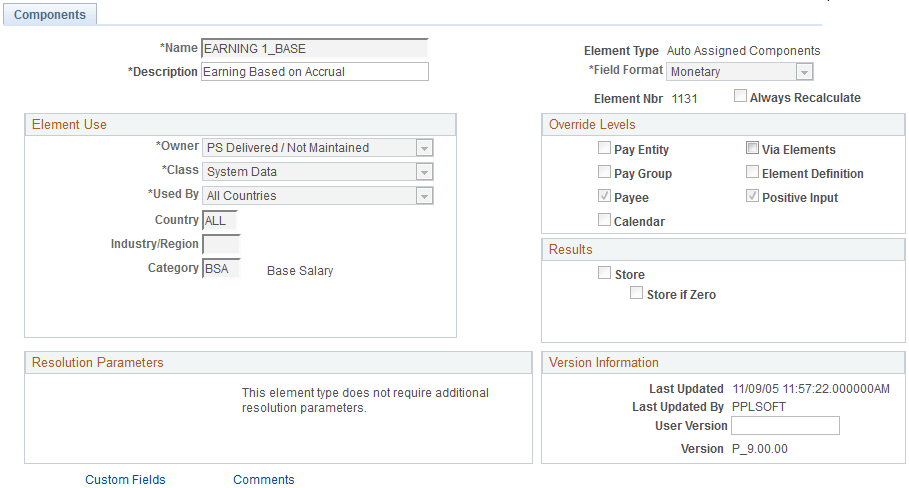Click into the Description text field
The width and height of the screenshot is (909, 488).
[315, 72]
